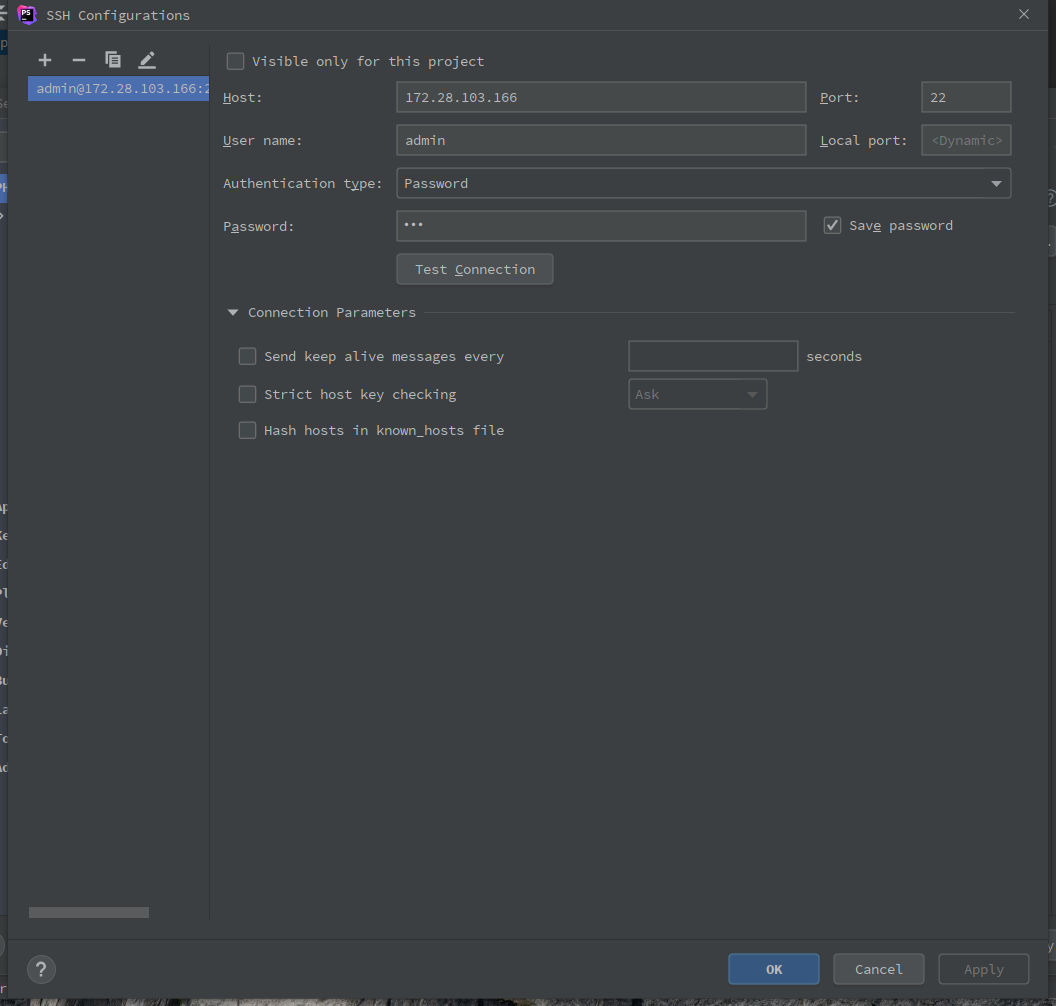Collapse the Connection Parameters section
This screenshot has width=1056, height=1006.
(x=233, y=313)
